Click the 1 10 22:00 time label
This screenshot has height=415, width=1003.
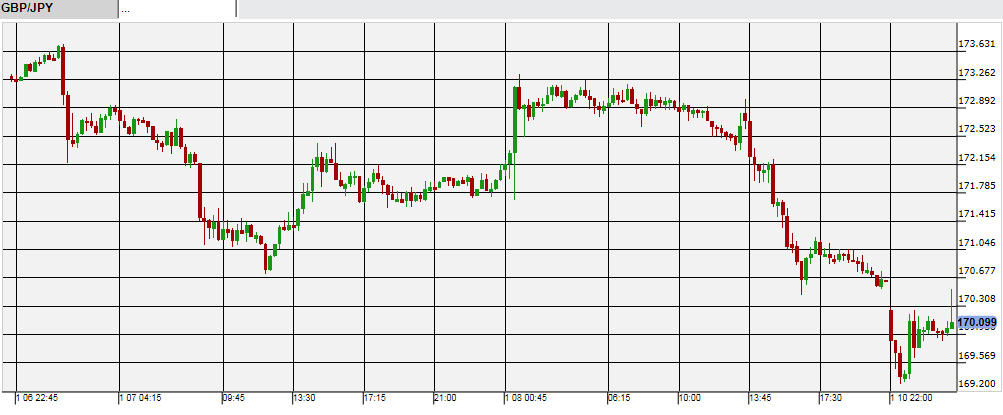[911, 398]
